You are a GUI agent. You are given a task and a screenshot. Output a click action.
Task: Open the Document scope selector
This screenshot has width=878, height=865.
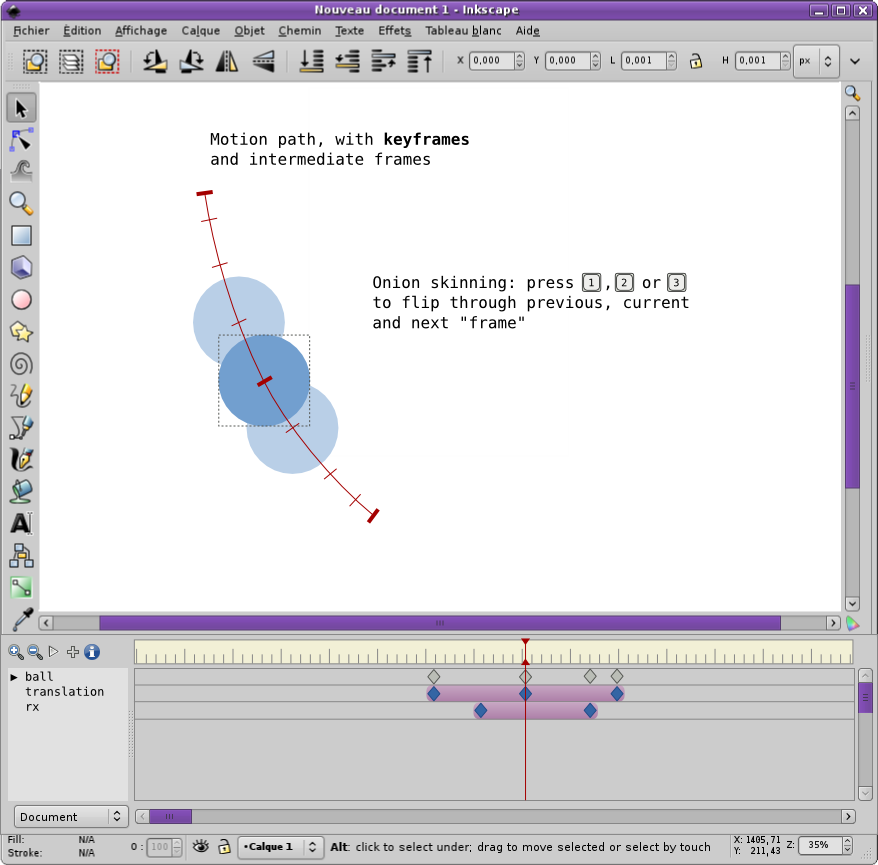pyautogui.click(x=70, y=817)
